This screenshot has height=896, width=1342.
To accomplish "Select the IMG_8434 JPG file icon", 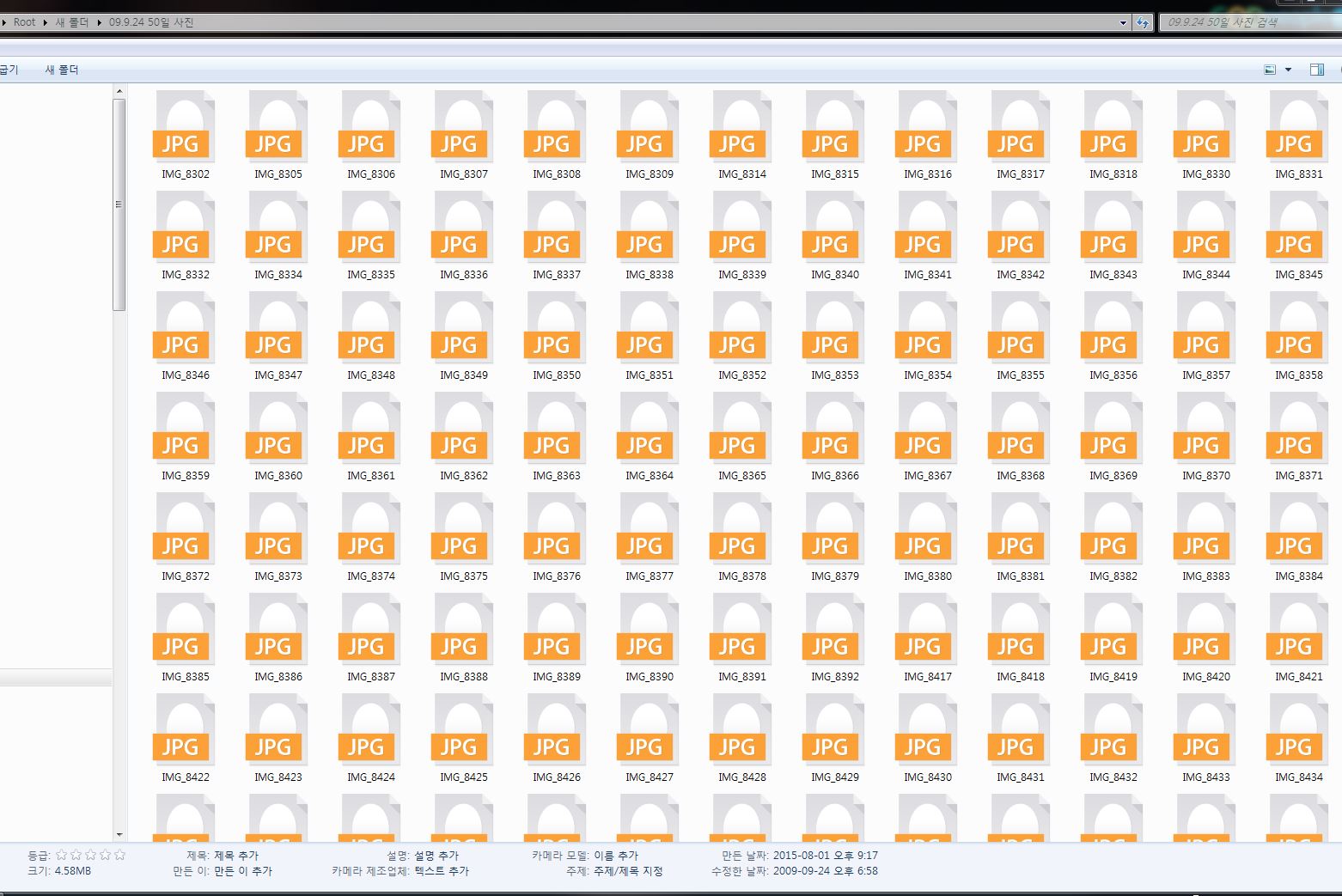I will point(1298,732).
